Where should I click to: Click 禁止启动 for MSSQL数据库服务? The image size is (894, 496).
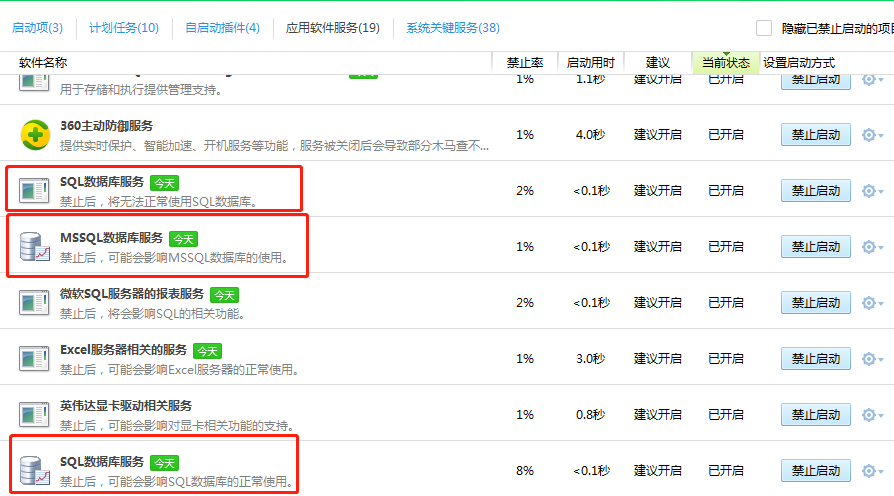[816, 247]
